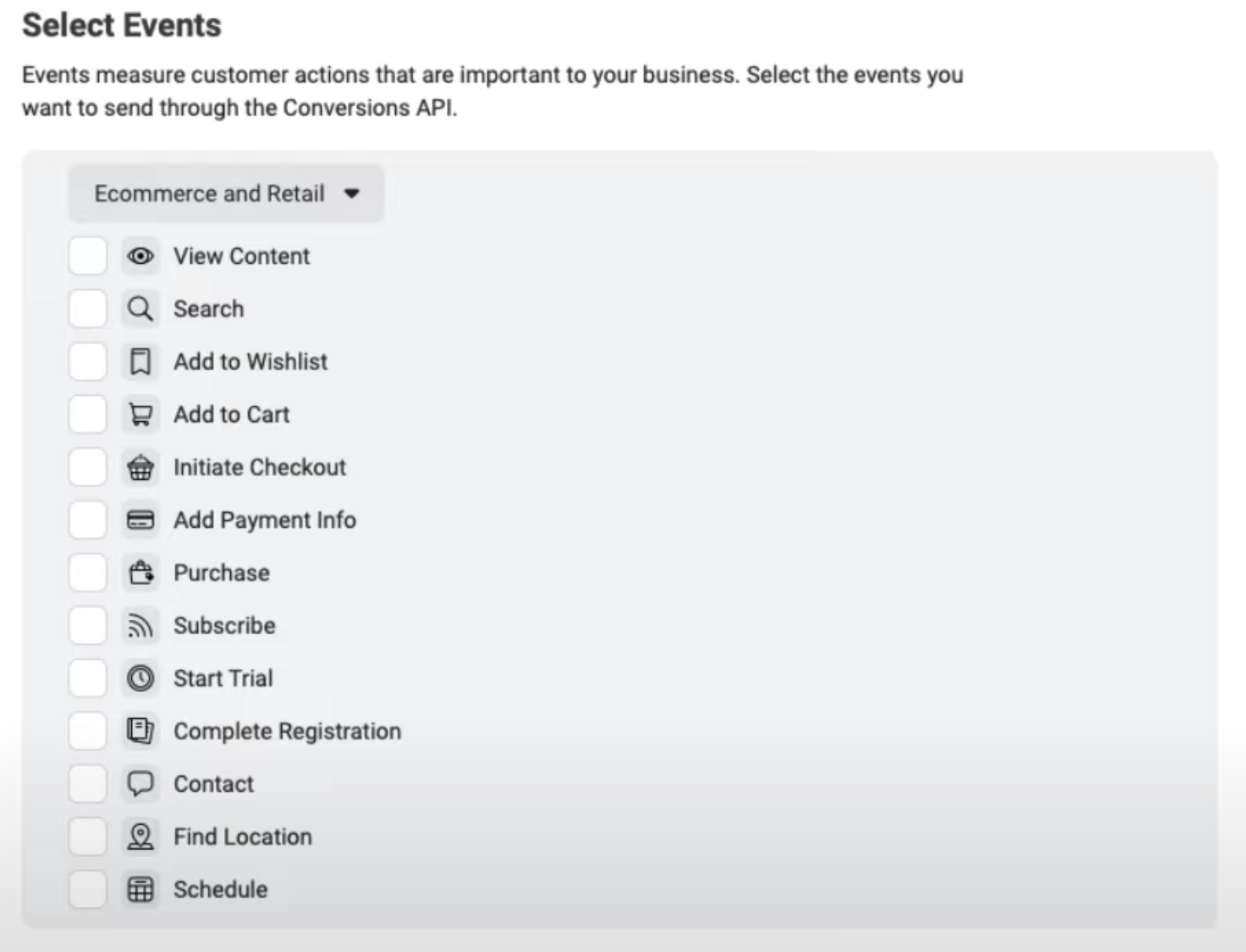Click the Contact event label
The height and width of the screenshot is (952, 1246).
[x=214, y=784]
